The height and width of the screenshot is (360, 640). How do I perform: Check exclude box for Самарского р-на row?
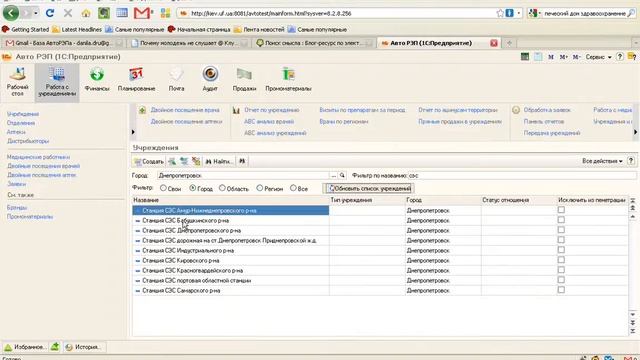tap(561, 290)
